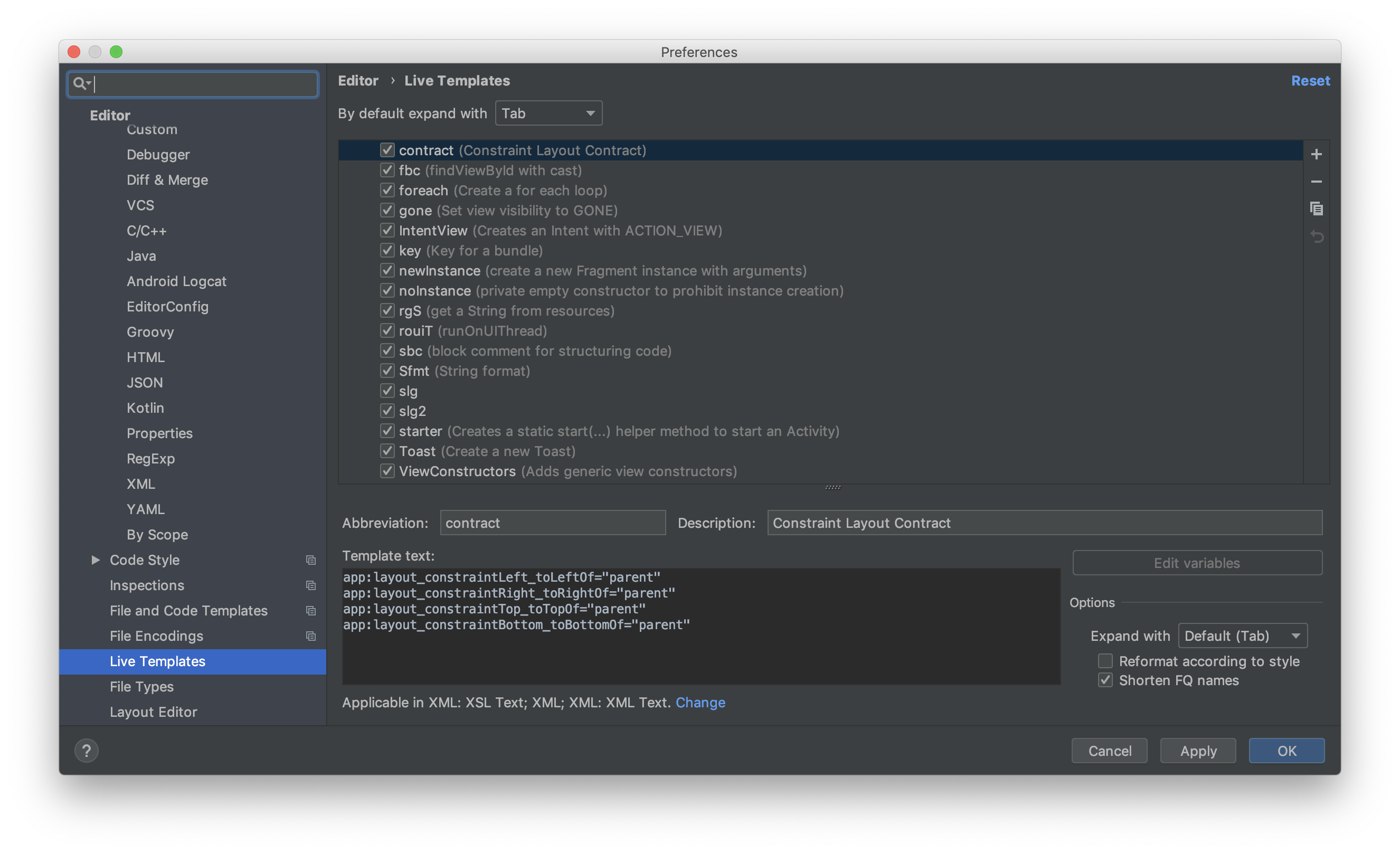This screenshot has width=1400, height=853.
Task: Click the duplicate template icon
Action: [1316, 208]
